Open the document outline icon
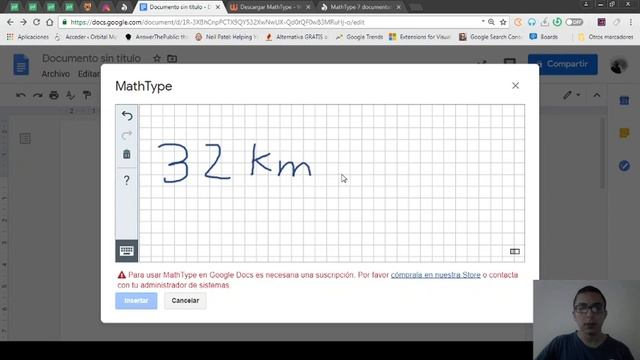The height and width of the screenshot is (360, 640). pos(25,138)
